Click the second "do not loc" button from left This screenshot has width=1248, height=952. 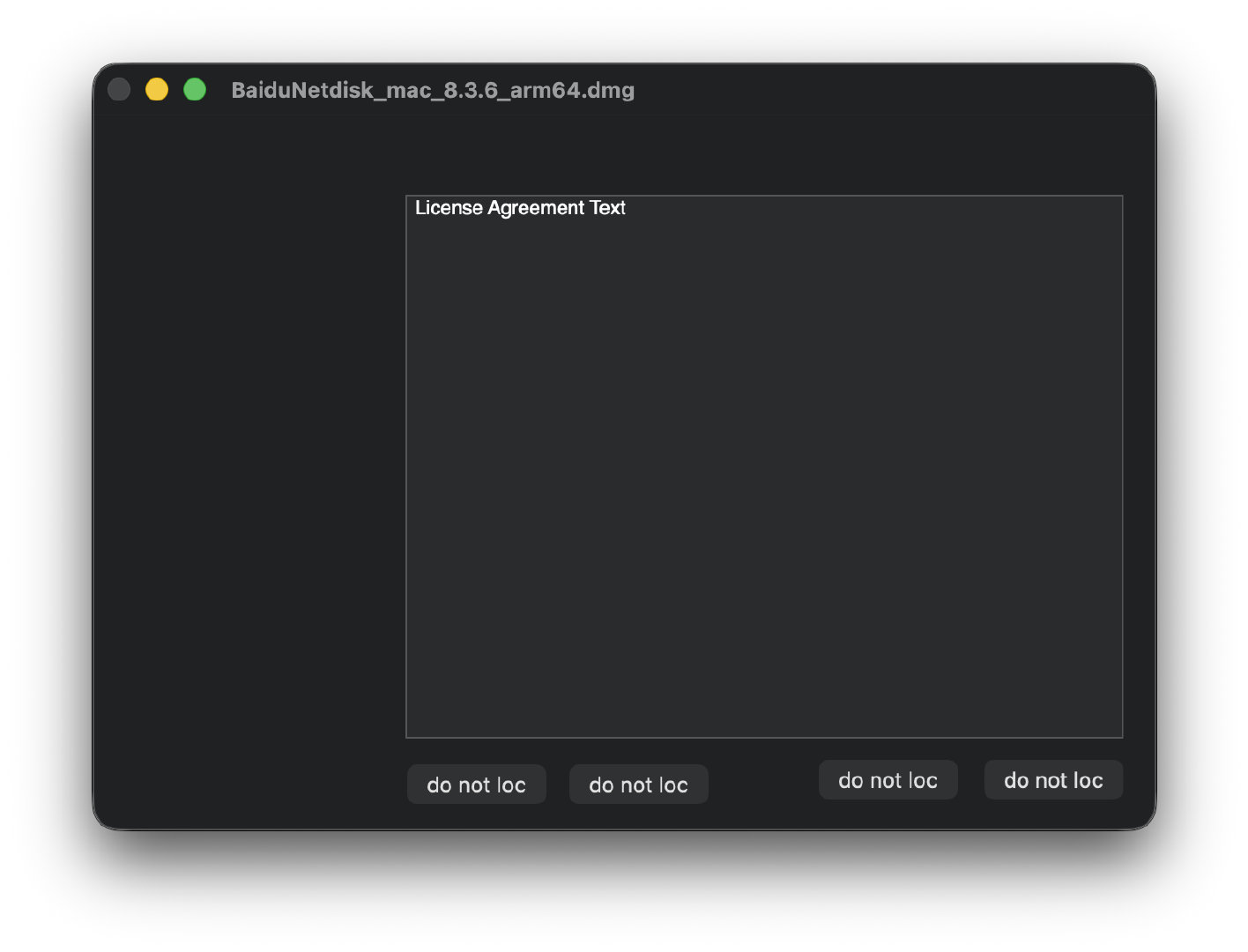(x=639, y=785)
